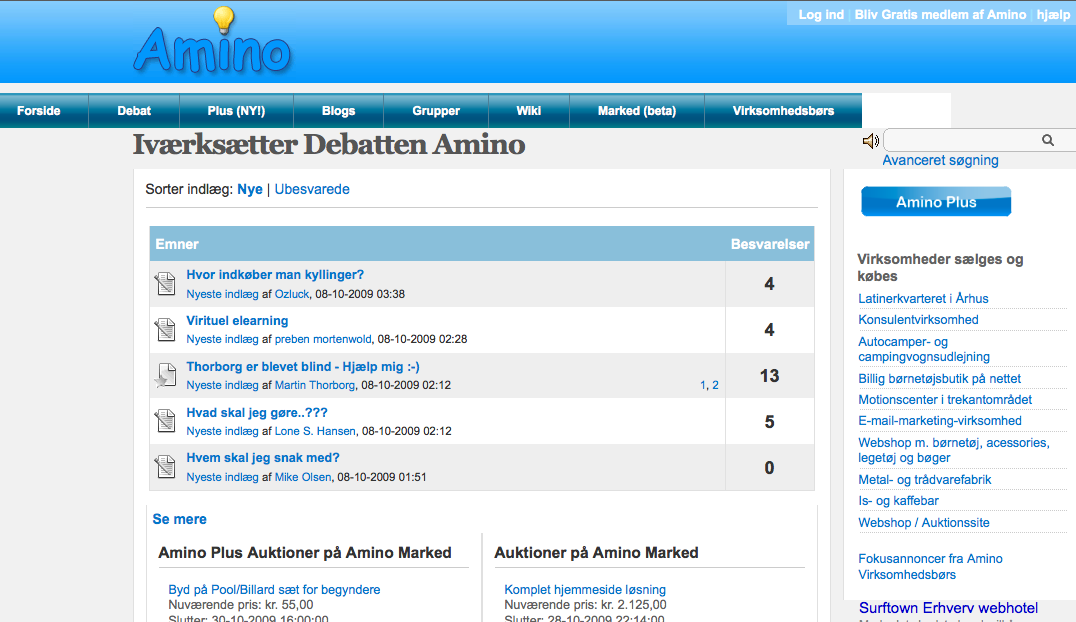Image resolution: width=1076 pixels, height=622 pixels.
Task: Click the Amino lightbulb logo
Action: [212, 45]
